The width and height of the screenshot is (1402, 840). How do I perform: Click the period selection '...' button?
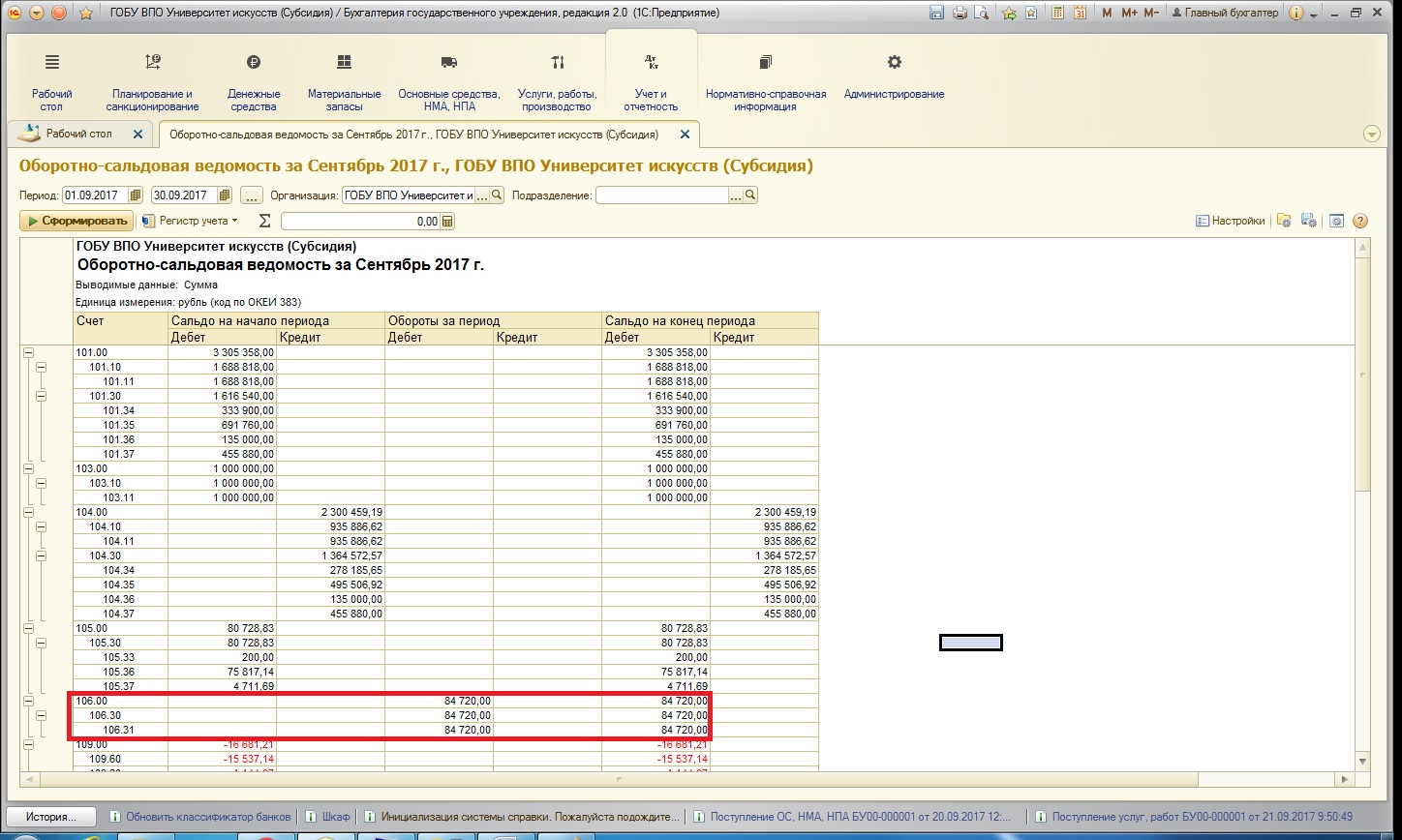tap(252, 195)
